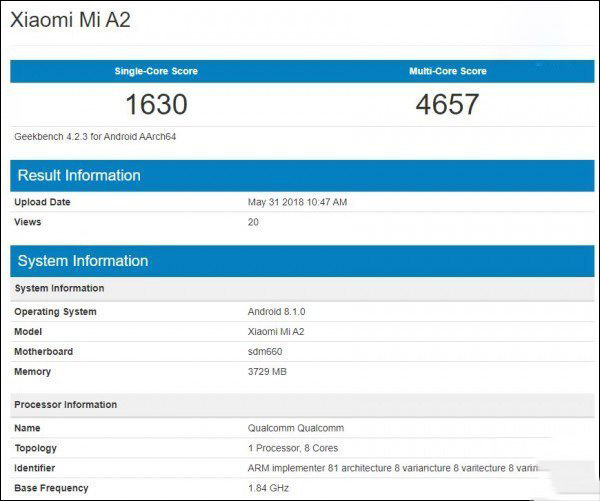Select the views count '20'

(253, 222)
